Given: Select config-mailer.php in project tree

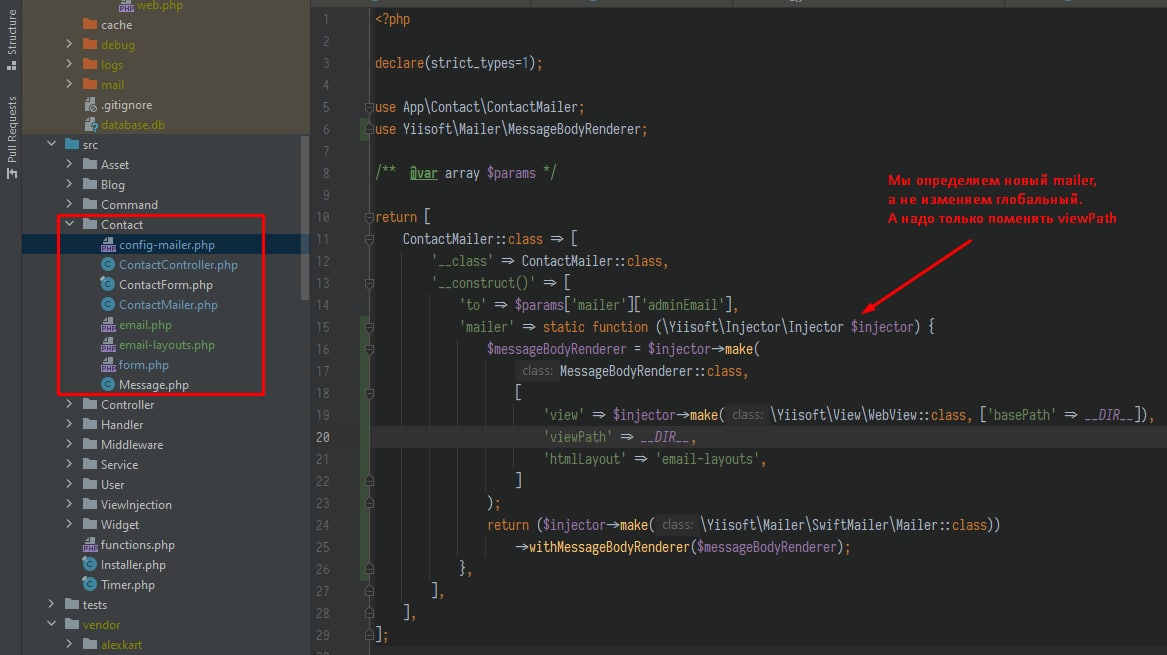Looking at the screenshot, I should (167, 245).
